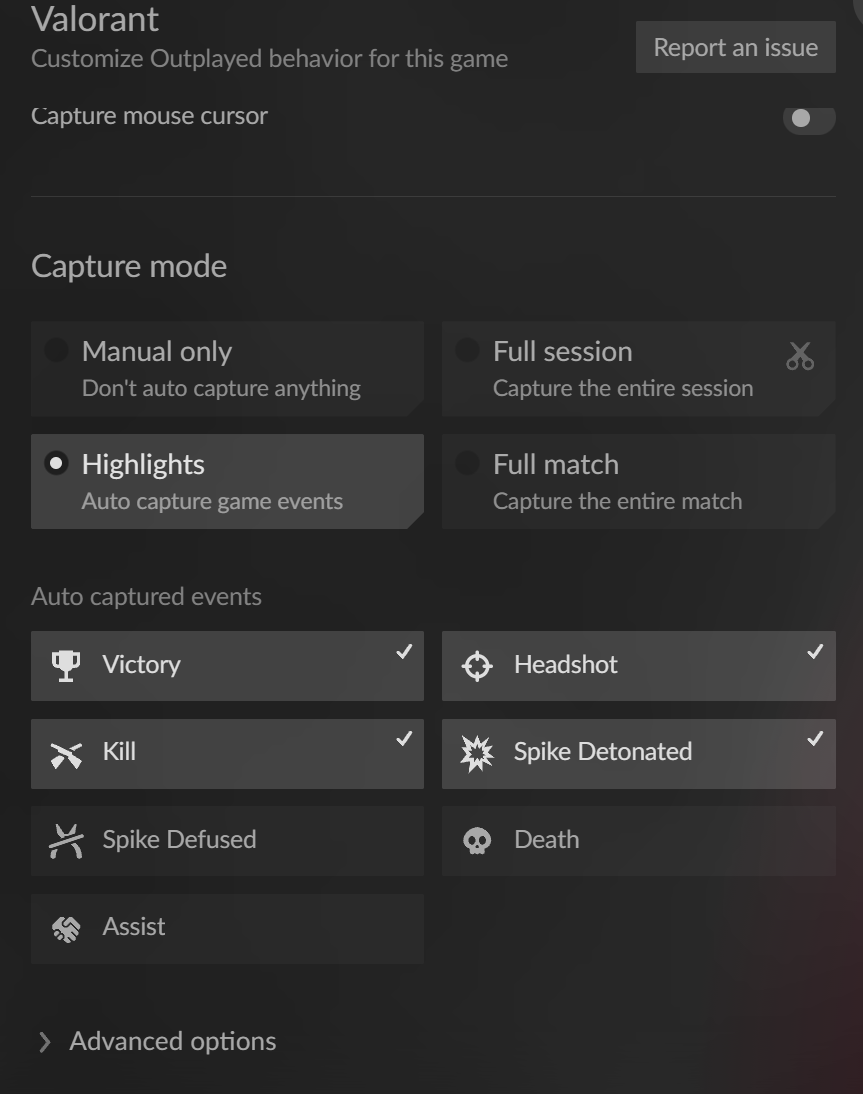Click the skull Death icon

pyautogui.click(x=477, y=841)
